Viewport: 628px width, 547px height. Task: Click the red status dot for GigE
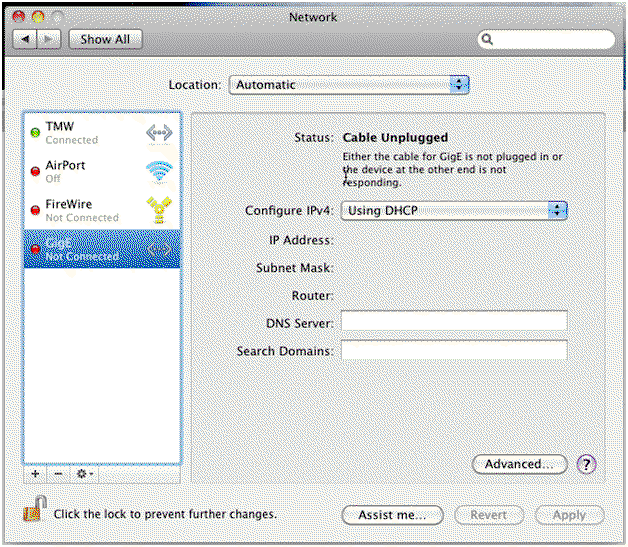(x=35, y=249)
